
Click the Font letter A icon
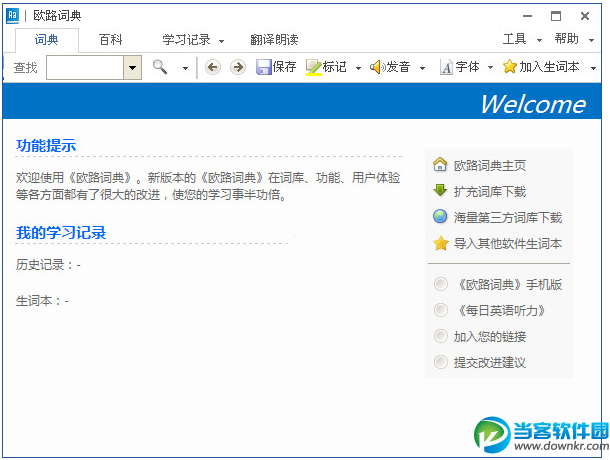[x=446, y=67]
